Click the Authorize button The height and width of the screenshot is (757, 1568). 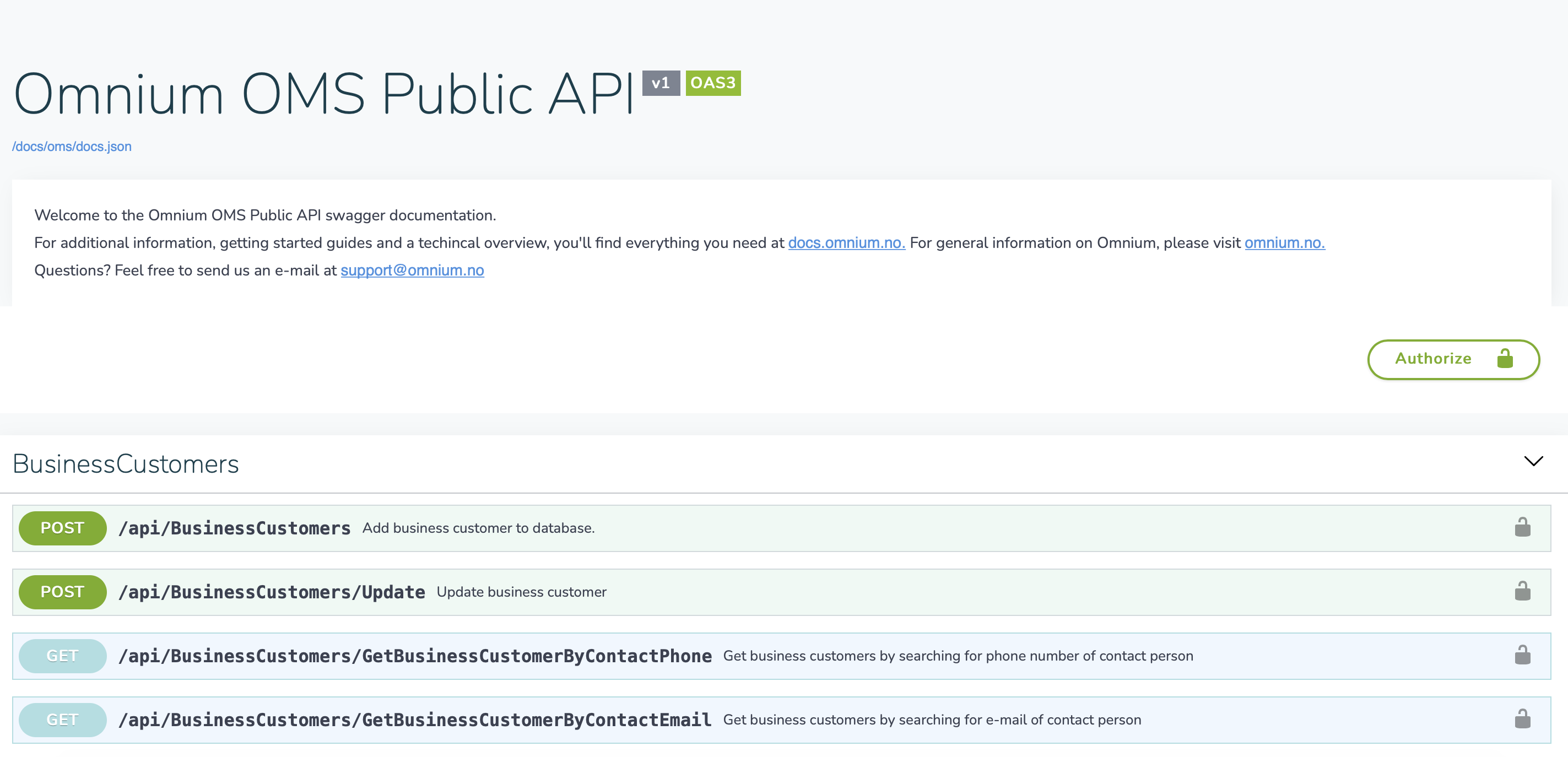pos(1453,359)
